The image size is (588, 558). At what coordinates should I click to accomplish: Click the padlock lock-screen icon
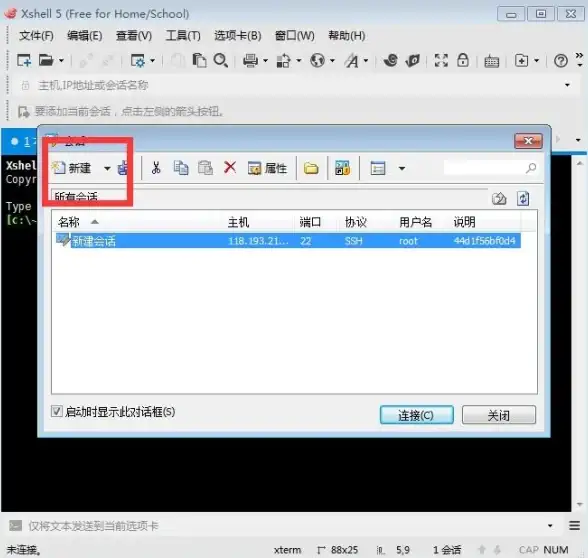pos(463,60)
